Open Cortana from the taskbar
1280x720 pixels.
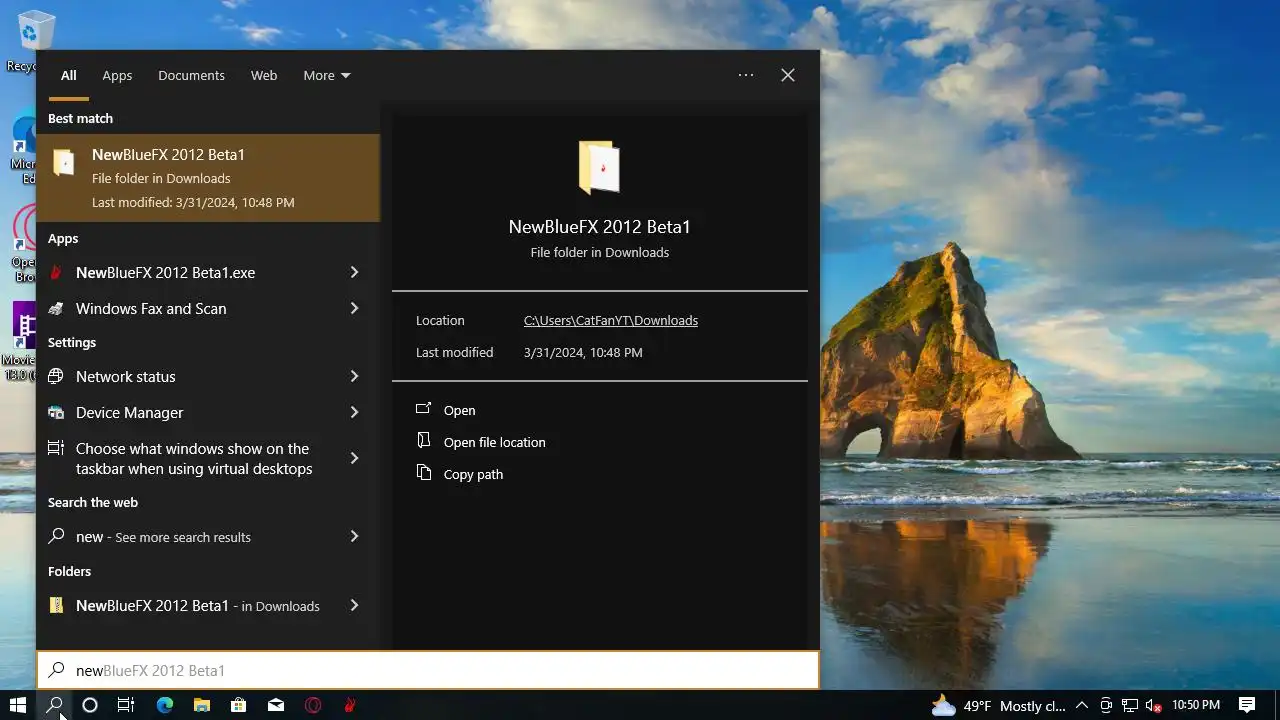tap(90, 705)
